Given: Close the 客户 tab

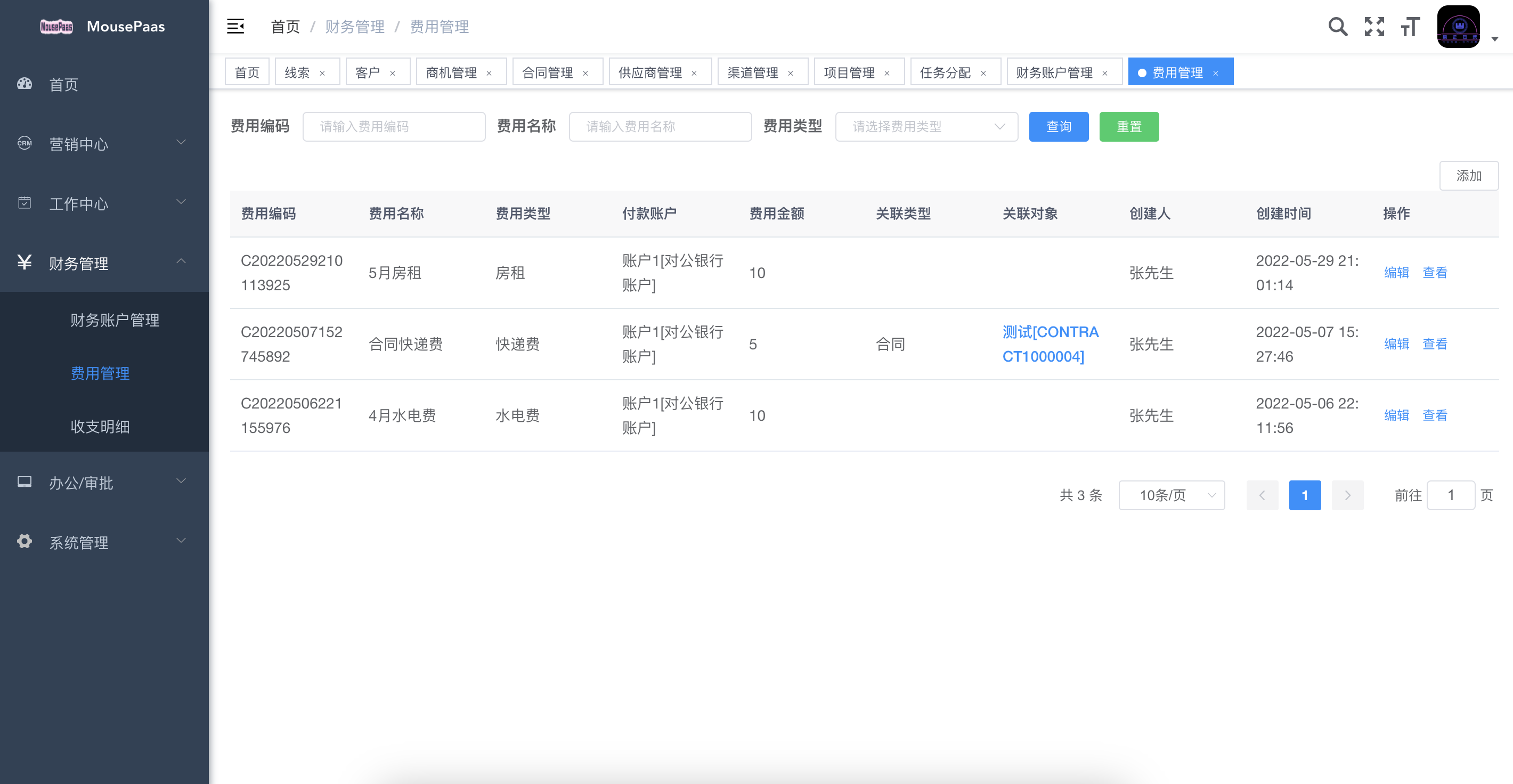Looking at the screenshot, I should 392,73.
